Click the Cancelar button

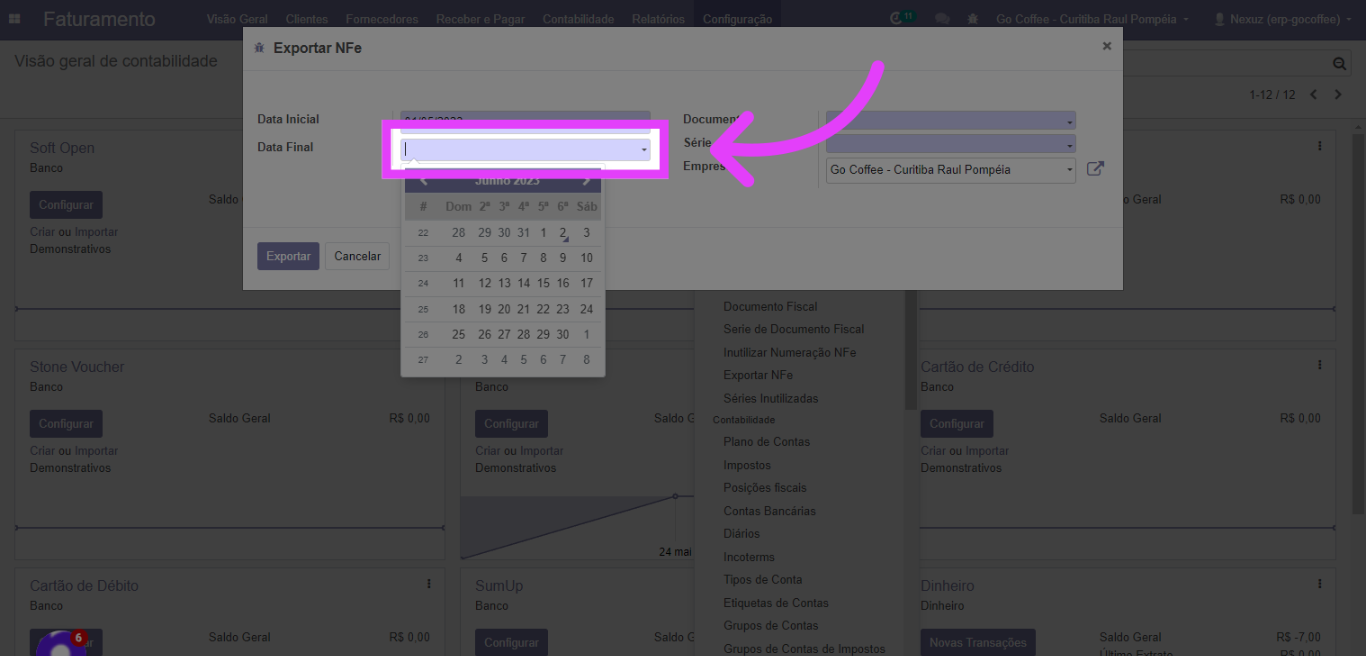point(357,256)
